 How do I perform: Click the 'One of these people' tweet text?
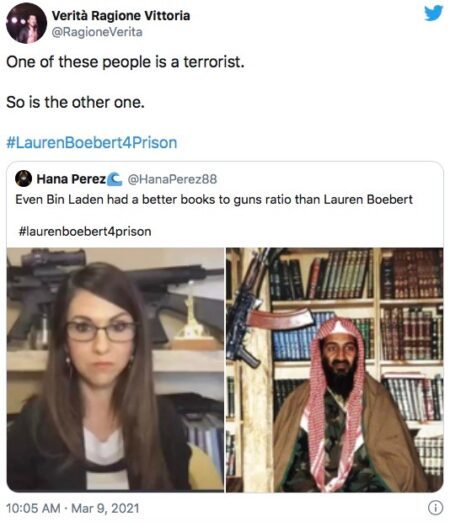[x=125, y=62]
